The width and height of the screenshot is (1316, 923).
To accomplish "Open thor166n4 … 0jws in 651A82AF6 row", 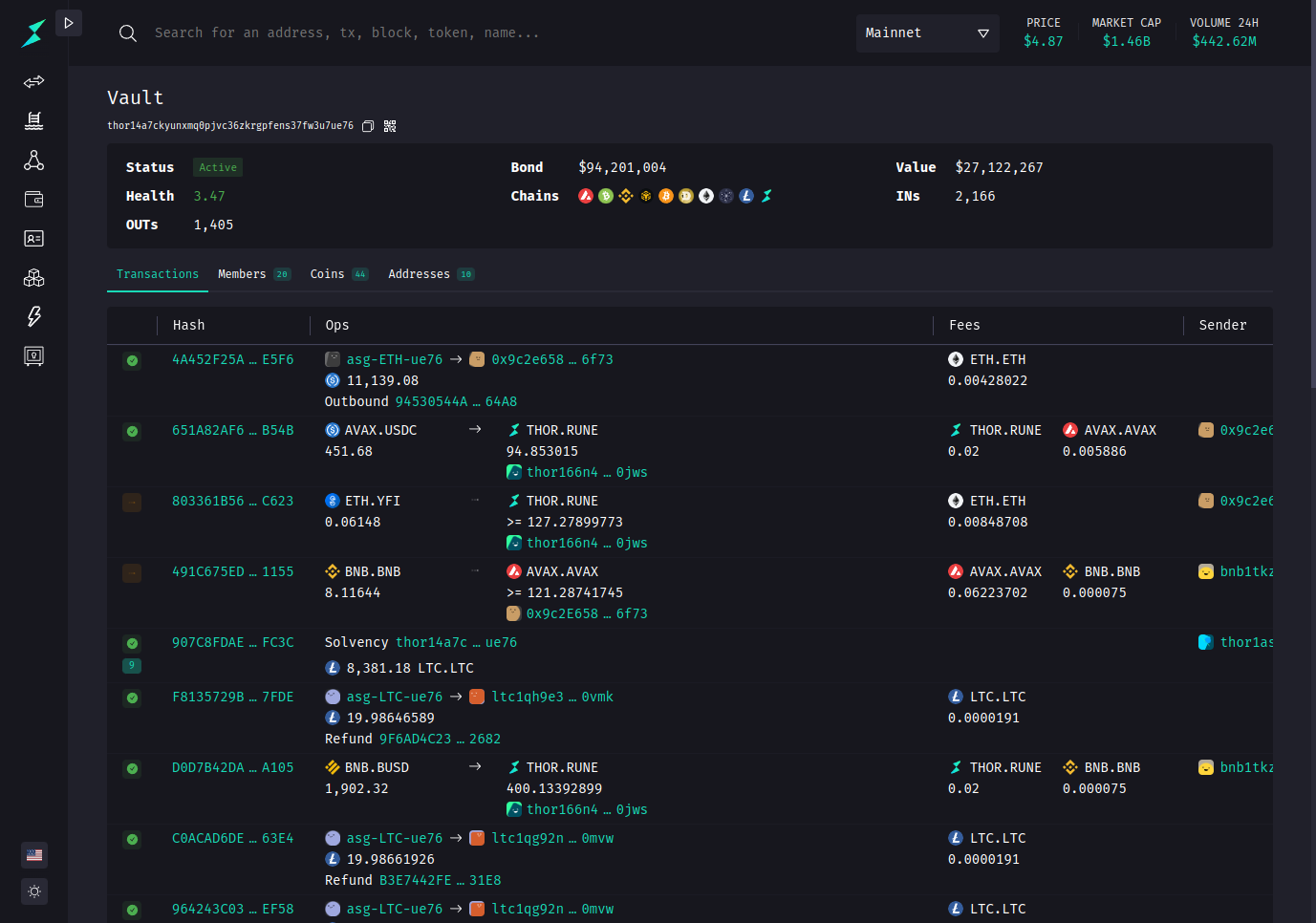I will [587, 472].
